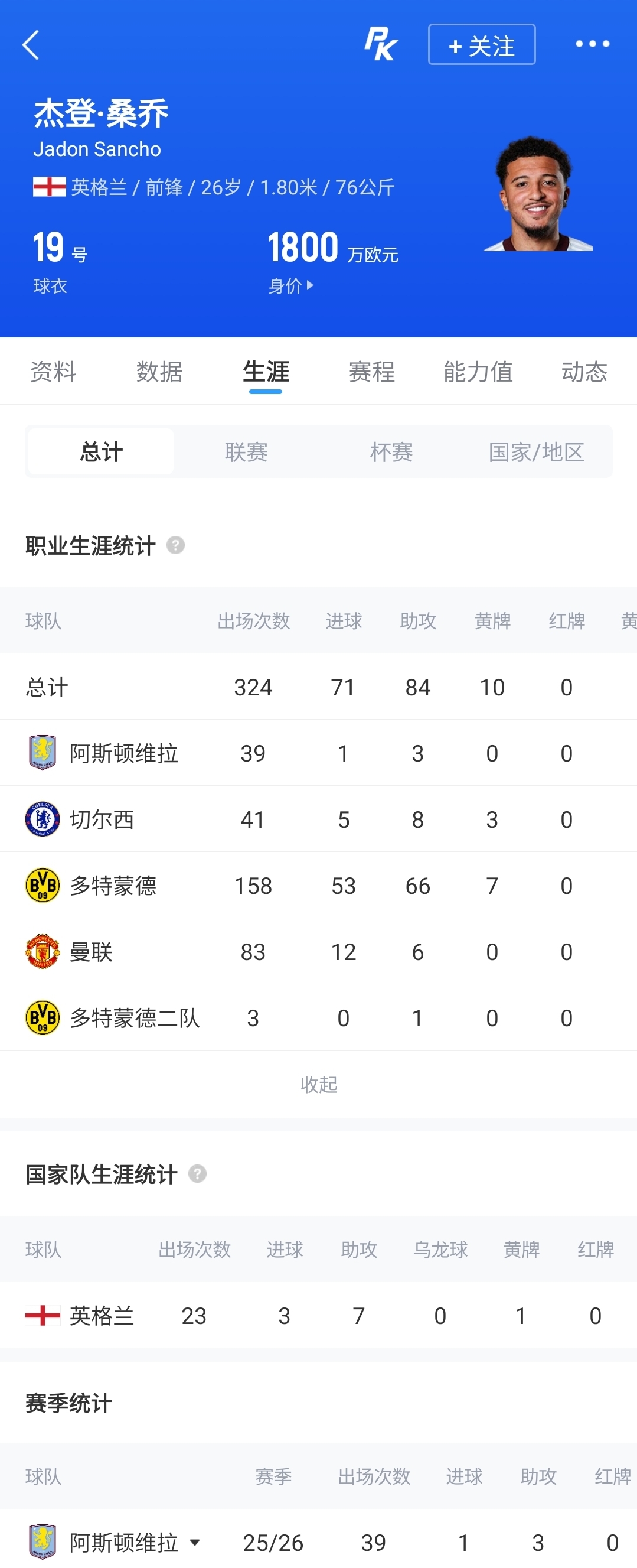Open the 能力值 tab

pyautogui.click(x=478, y=371)
